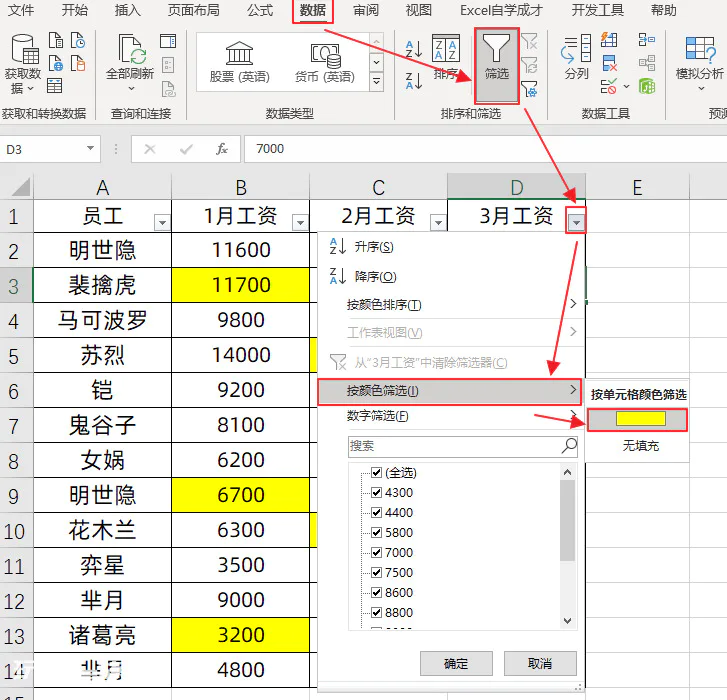
Task: Uncheck the 7000 value checkbox
Action: point(376,553)
